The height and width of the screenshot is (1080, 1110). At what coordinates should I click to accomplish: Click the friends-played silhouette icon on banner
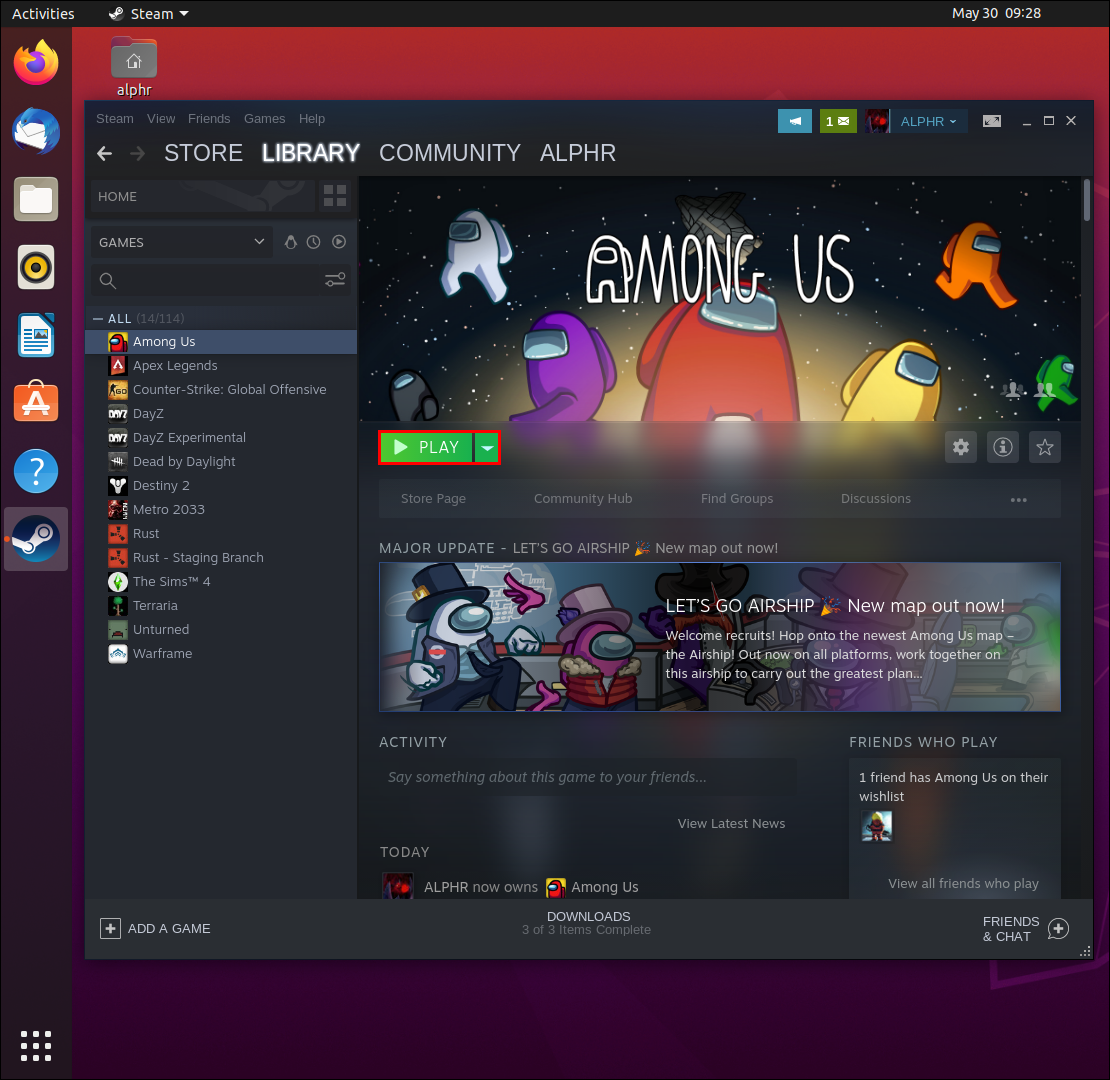click(x=1013, y=389)
